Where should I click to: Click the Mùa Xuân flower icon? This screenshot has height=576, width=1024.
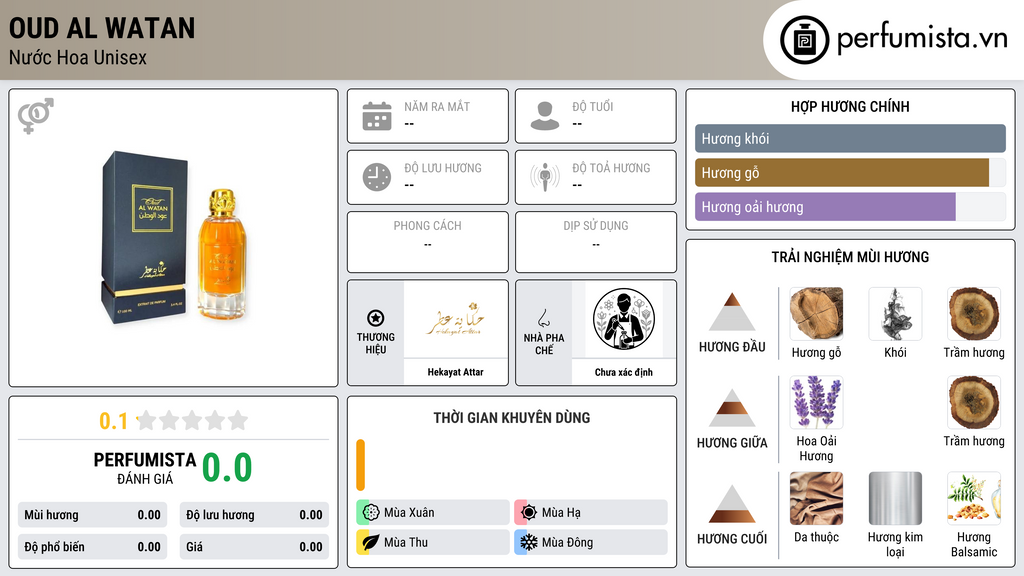click(x=371, y=512)
